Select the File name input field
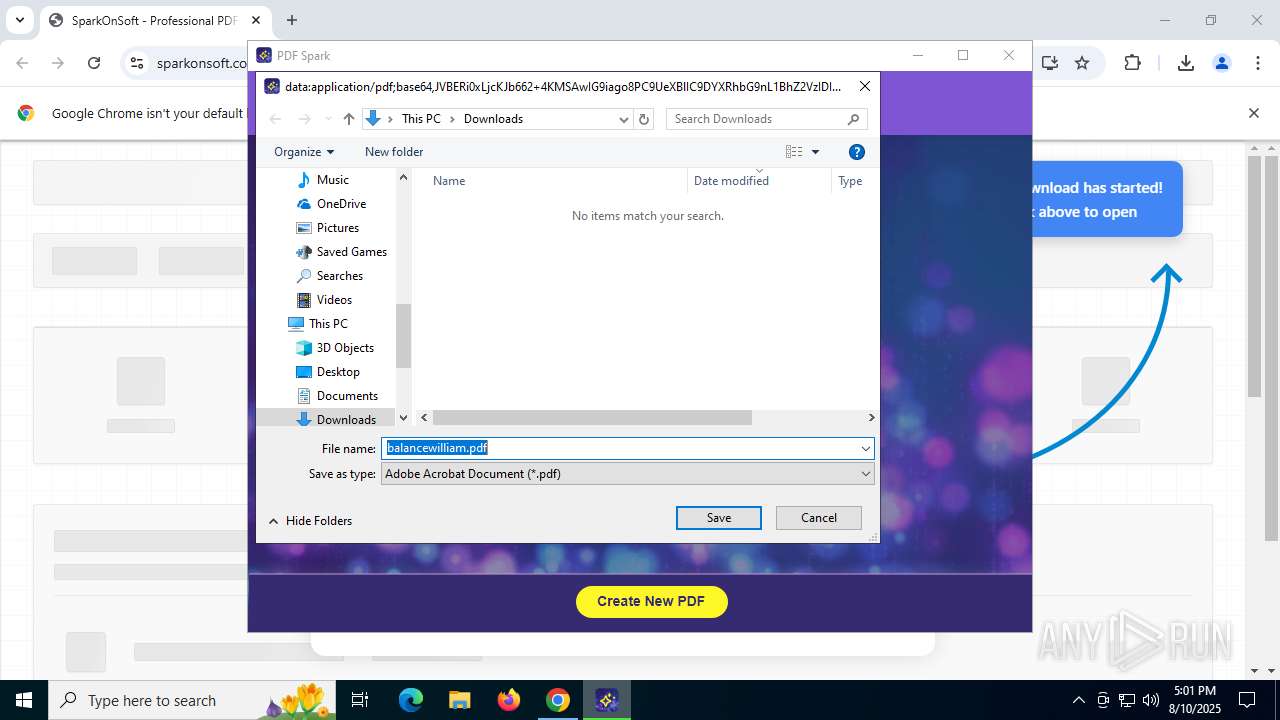The height and width of the screenshot is (720, 1280). point(619,448)
